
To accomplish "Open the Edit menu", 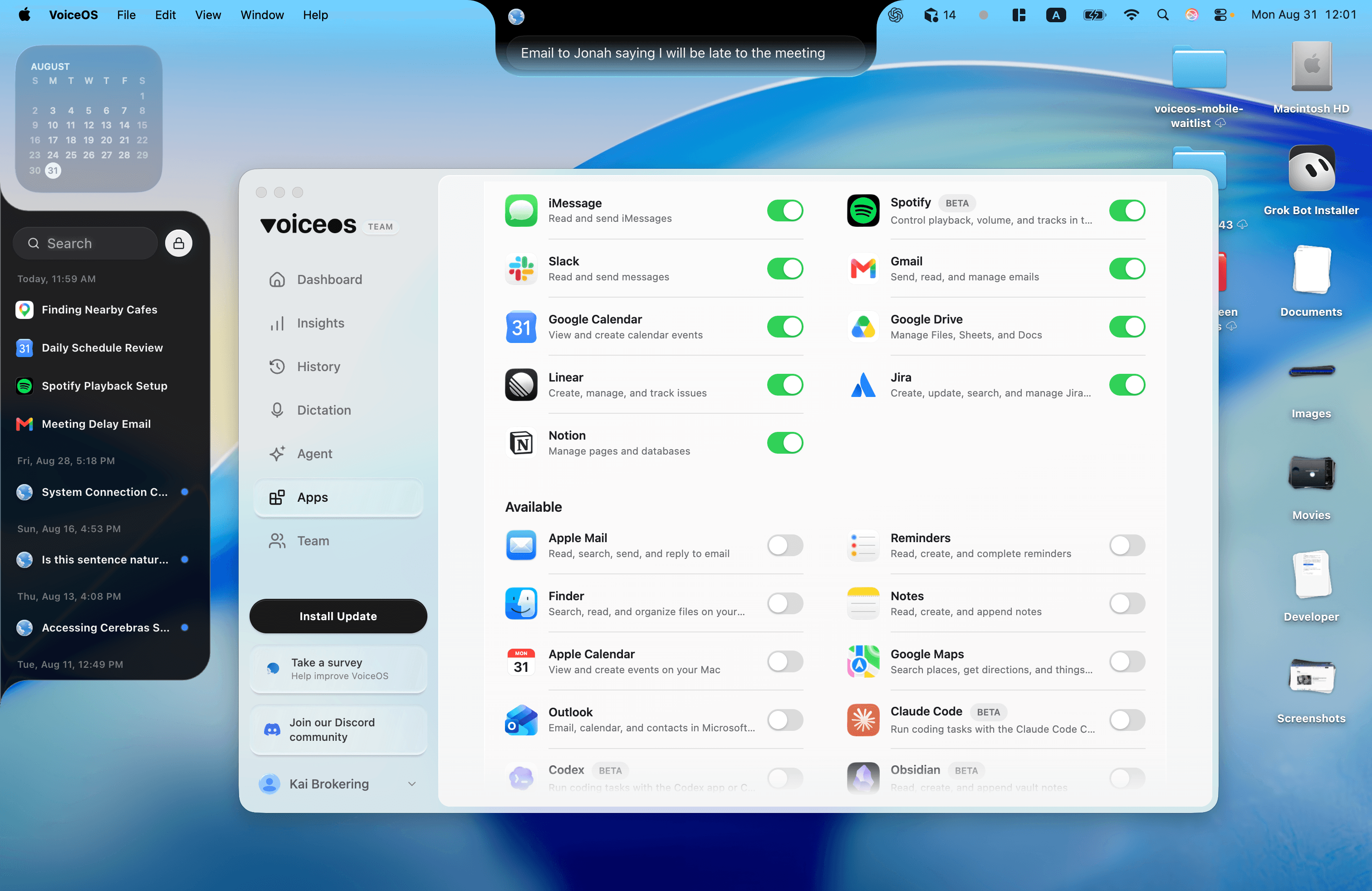I will (166, 15).
